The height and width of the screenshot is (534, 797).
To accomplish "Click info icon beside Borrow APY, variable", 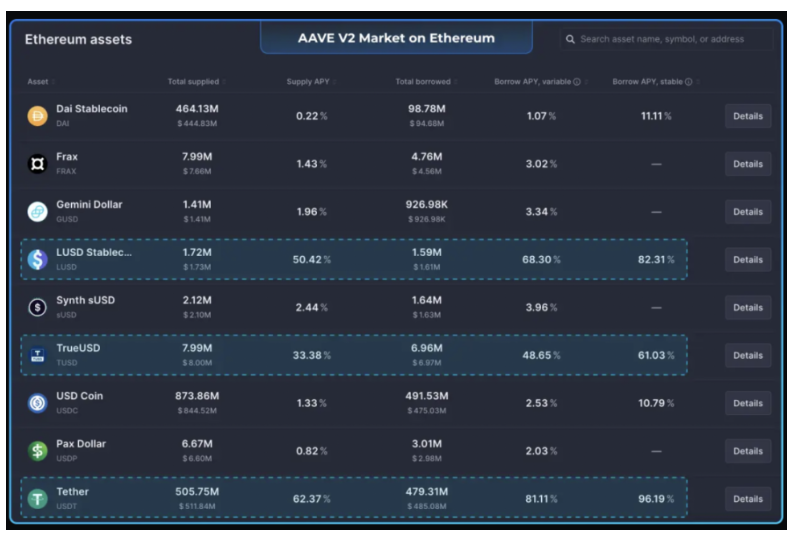I will (576, 82).
